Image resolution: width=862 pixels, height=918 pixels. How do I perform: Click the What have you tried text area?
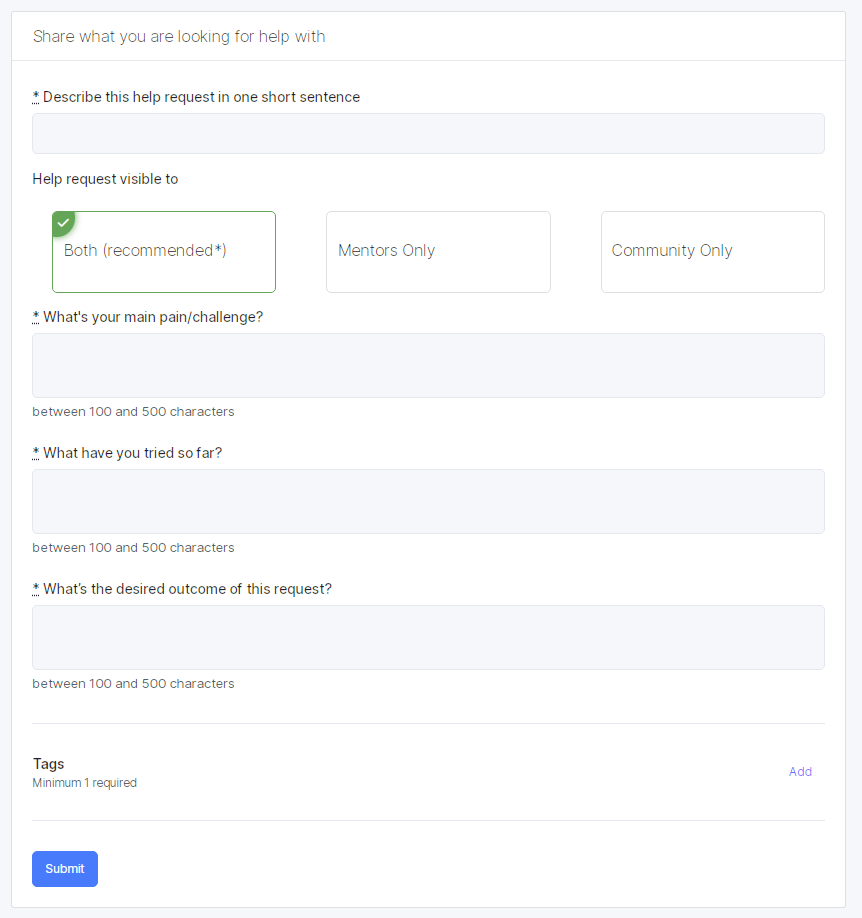click(428, 501)
